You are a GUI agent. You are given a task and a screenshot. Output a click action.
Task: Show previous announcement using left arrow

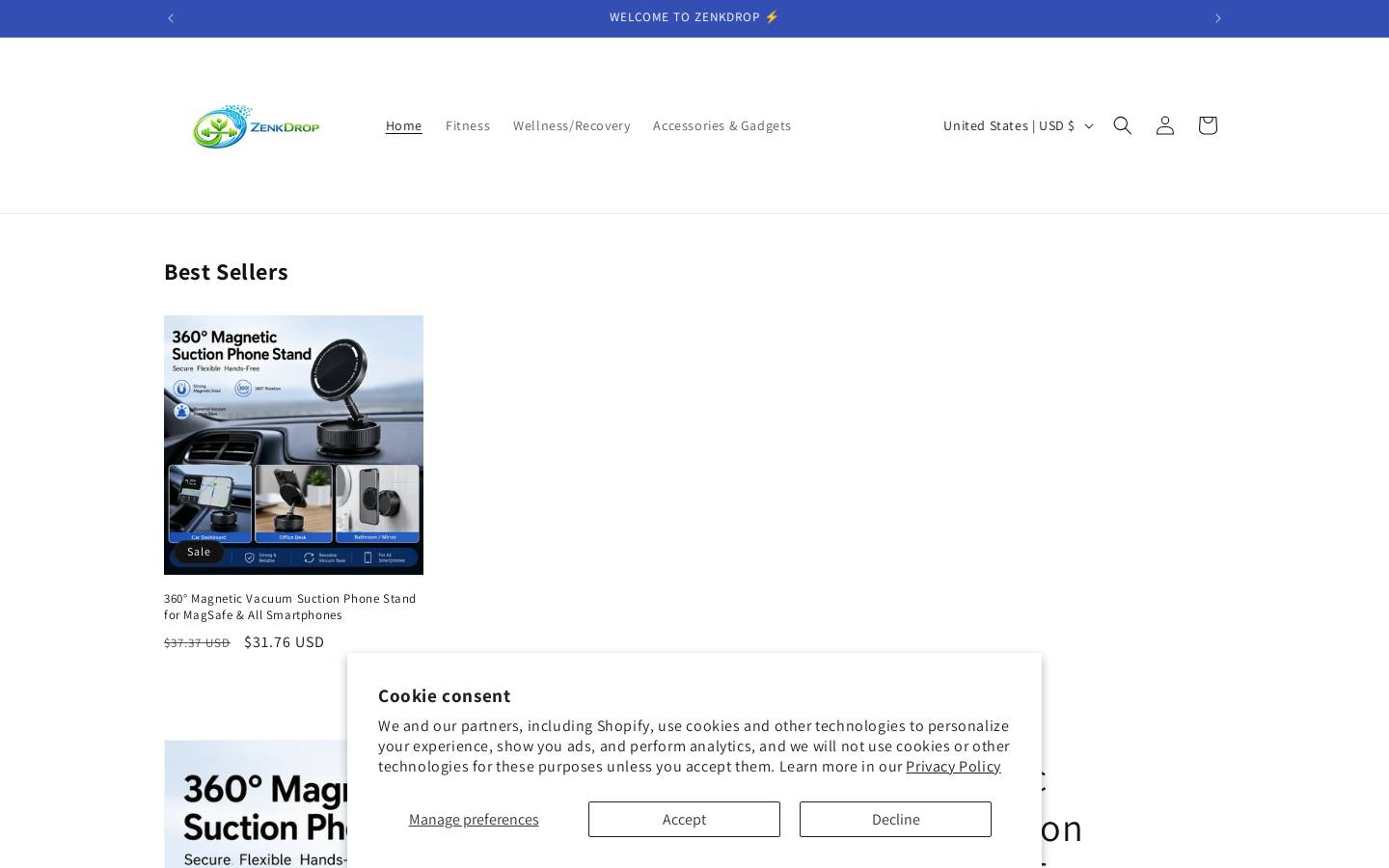coord(171,18)
